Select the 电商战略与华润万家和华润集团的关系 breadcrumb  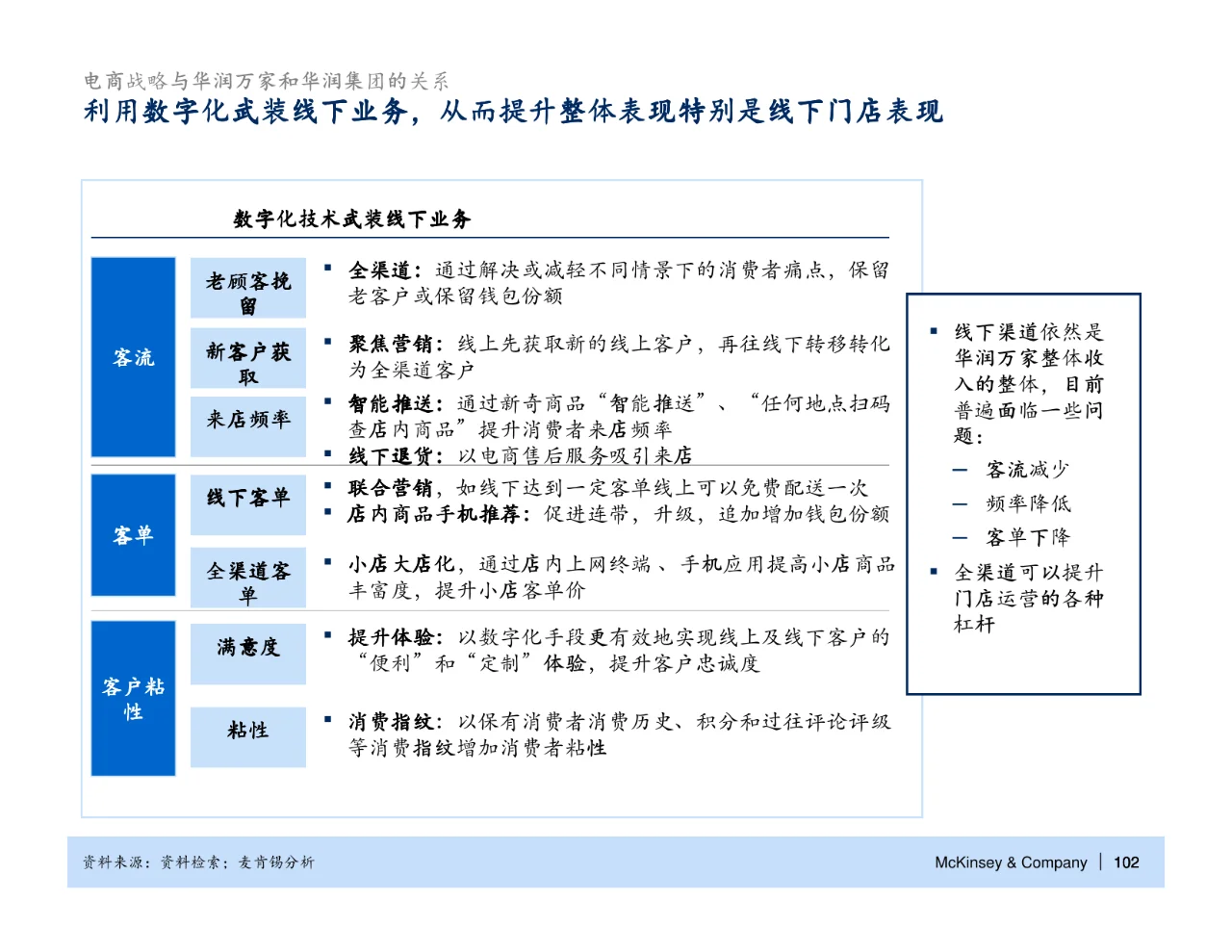pyautogui.click(x=266, y=81)
